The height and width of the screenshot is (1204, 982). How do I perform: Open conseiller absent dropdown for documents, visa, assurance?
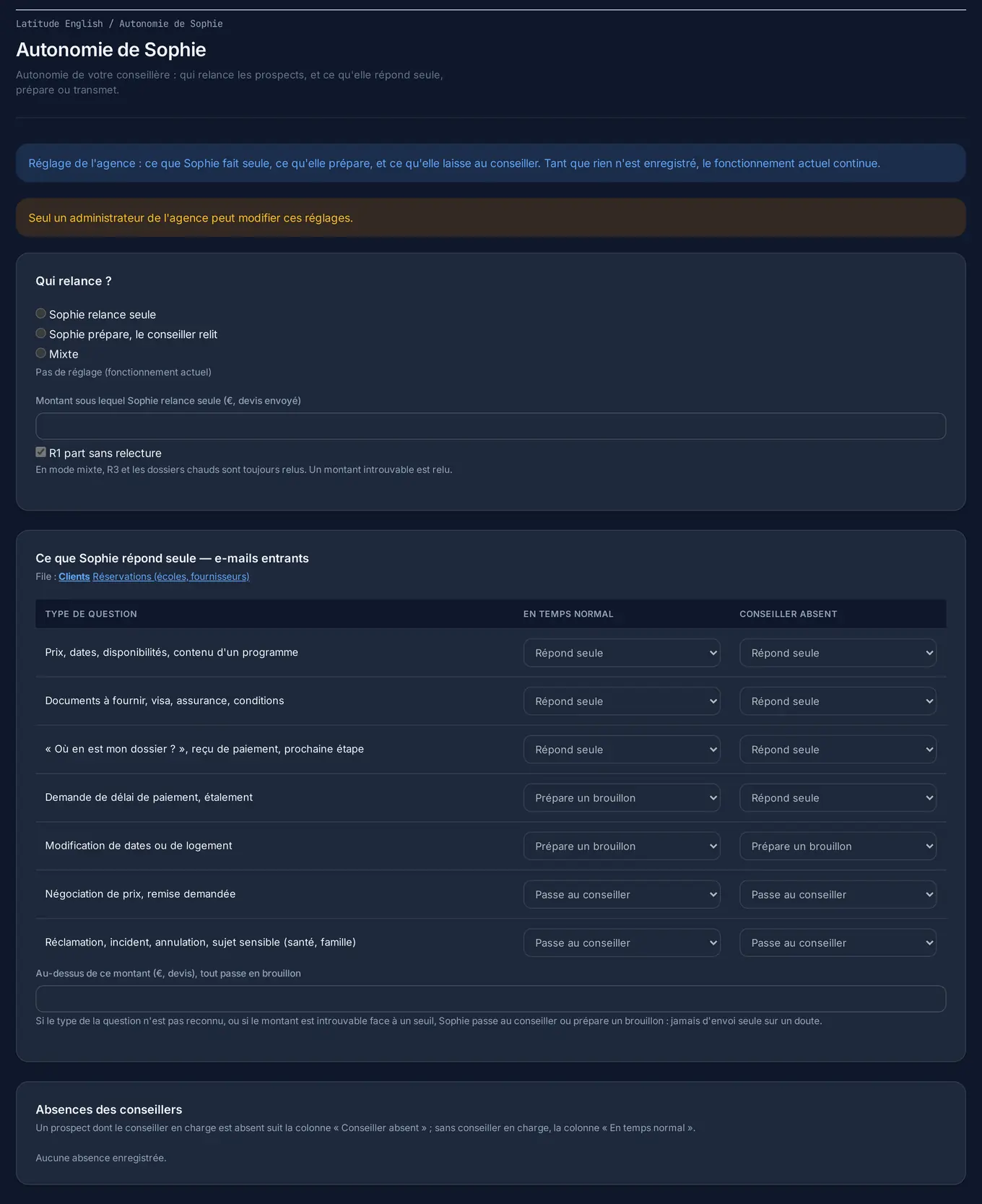838,701
